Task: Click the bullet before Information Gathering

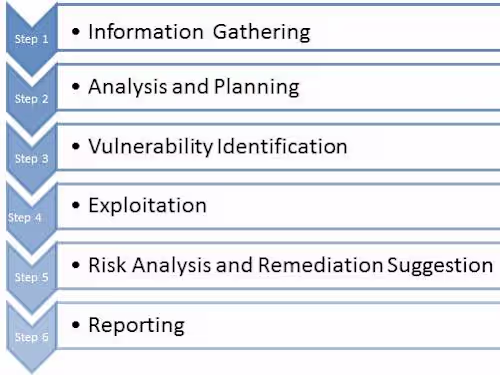Action: click(76, 32)
